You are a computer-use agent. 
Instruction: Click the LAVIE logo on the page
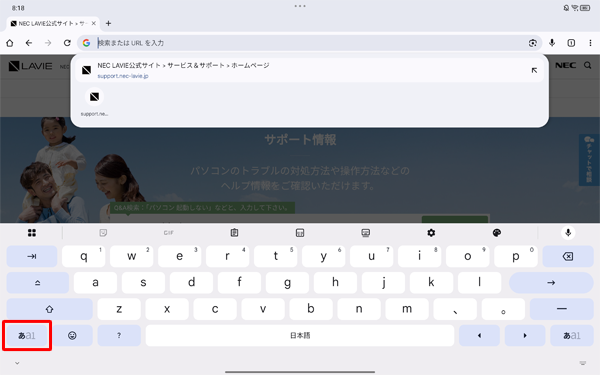coord(30,66)
